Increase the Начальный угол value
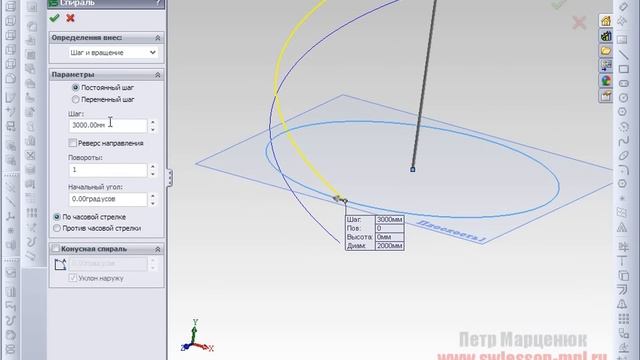The width and height of the screenshot is (640, 360). (x=153, y=196)
